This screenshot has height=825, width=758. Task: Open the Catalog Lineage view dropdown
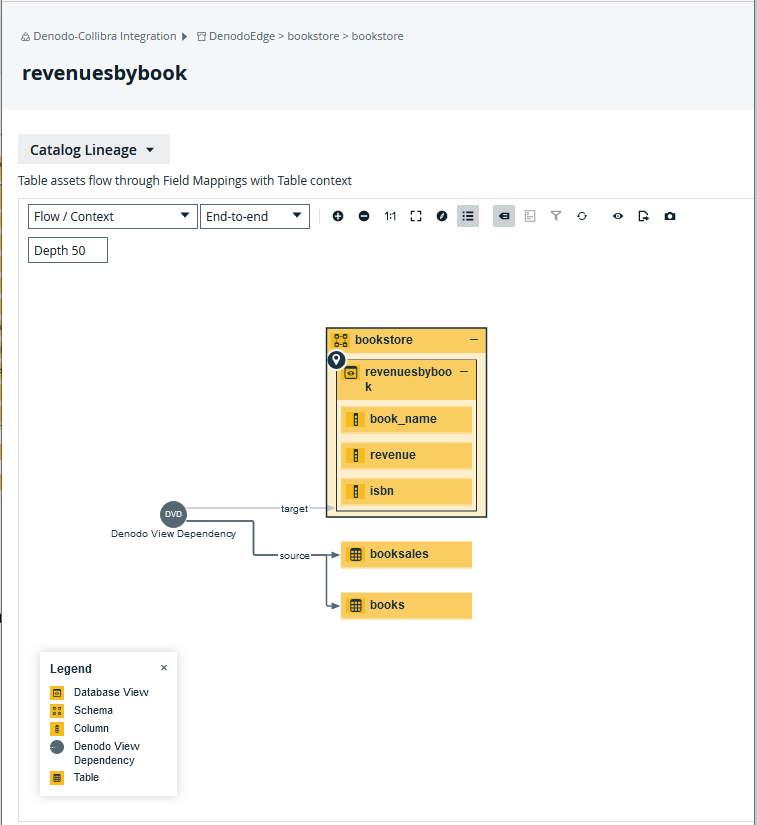point(94,150)
